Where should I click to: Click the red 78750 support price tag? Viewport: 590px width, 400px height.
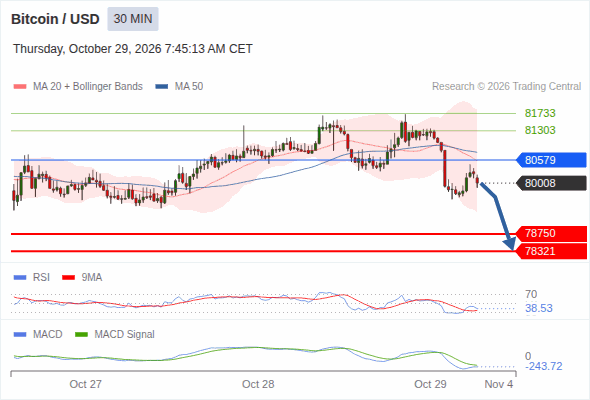(x=551, y=233)
